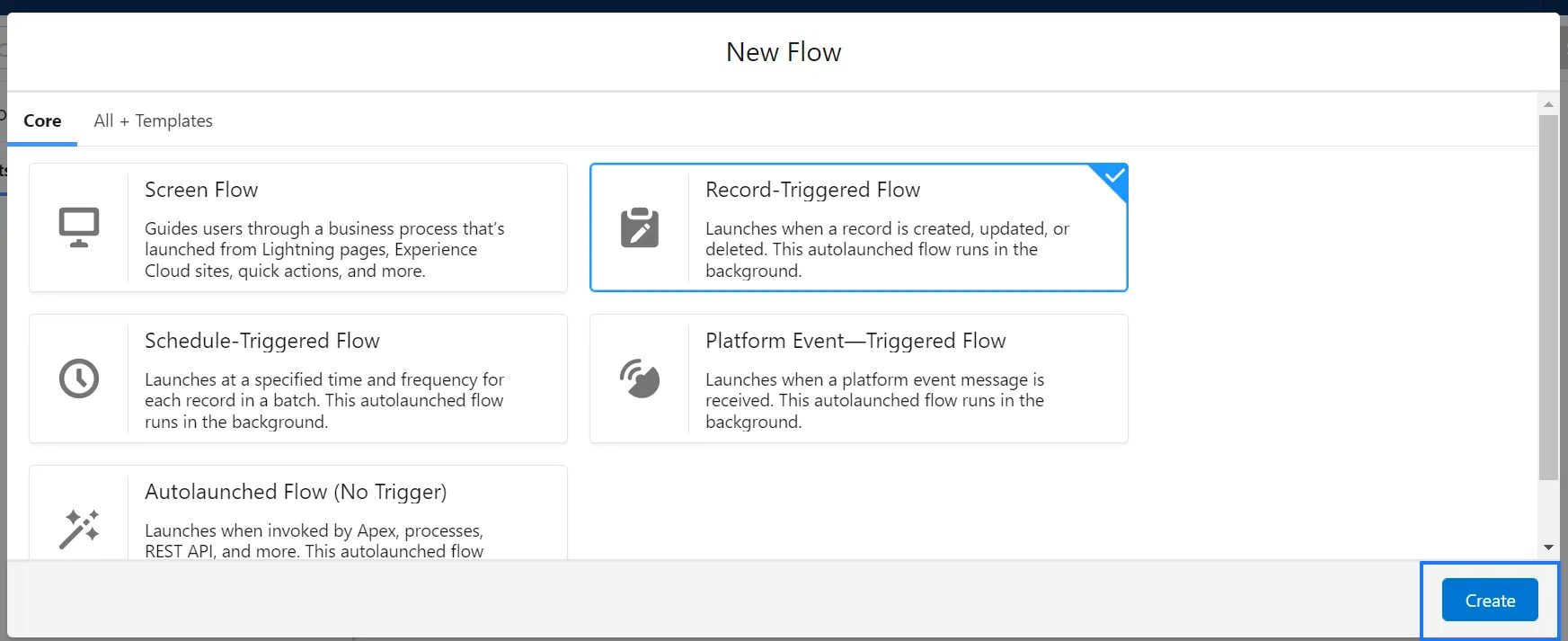Image resolution: width=1568 pixels, height=641 pixels.
Task: Select the Autolaunched Flow (No Trigger) title
Action: pyautogui.click(x=296, y=492)
